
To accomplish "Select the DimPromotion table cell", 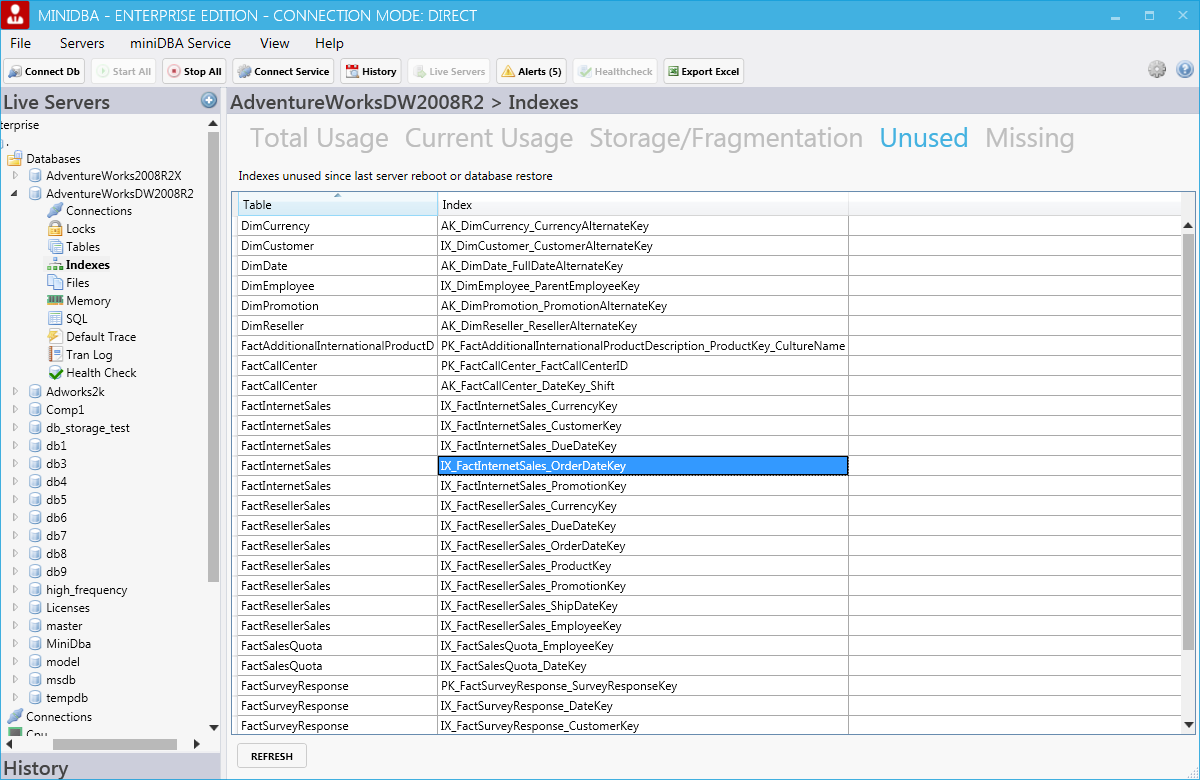I will pos(335,306).
